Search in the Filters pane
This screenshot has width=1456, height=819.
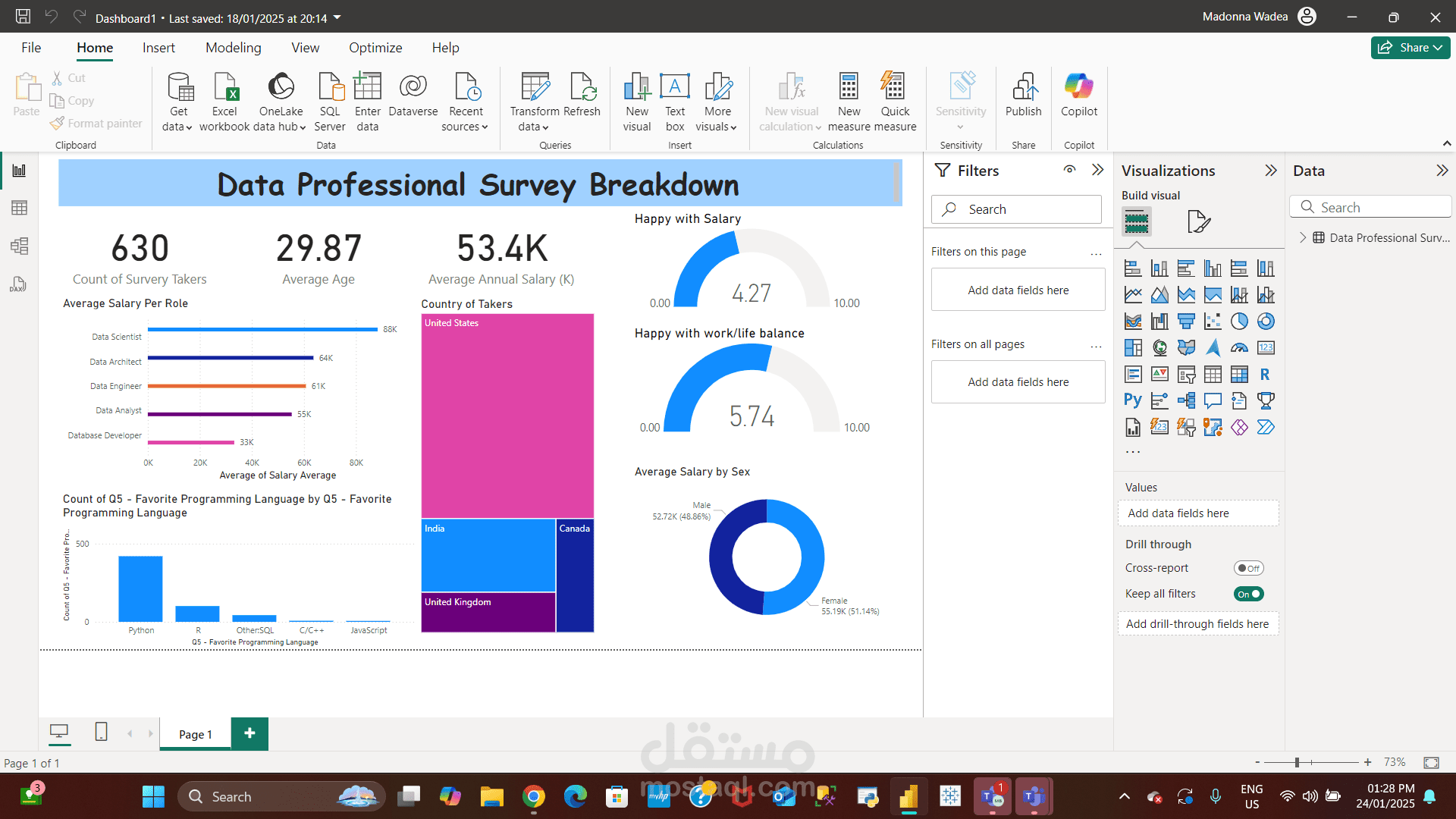[1016, 209]
